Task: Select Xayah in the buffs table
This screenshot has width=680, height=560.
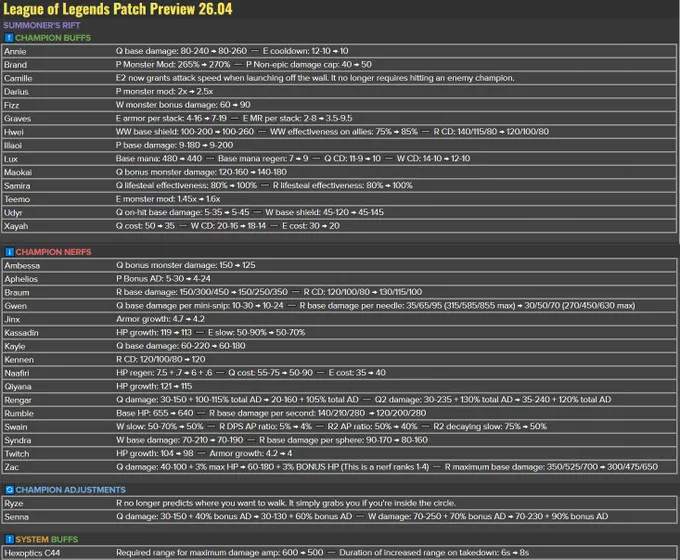Action: point(17,225)
